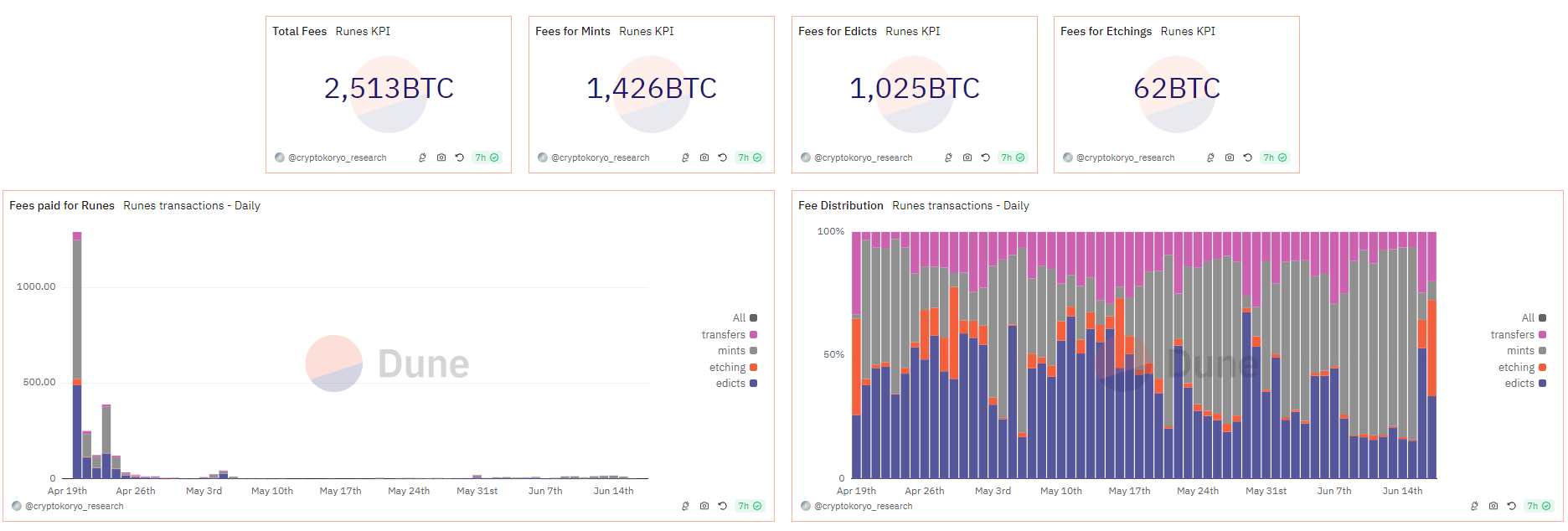This screenshot has width=1568, height=531.
Task: Open @cryptokoryo_research profile under Fees for Etchings
Action: 1125,157
